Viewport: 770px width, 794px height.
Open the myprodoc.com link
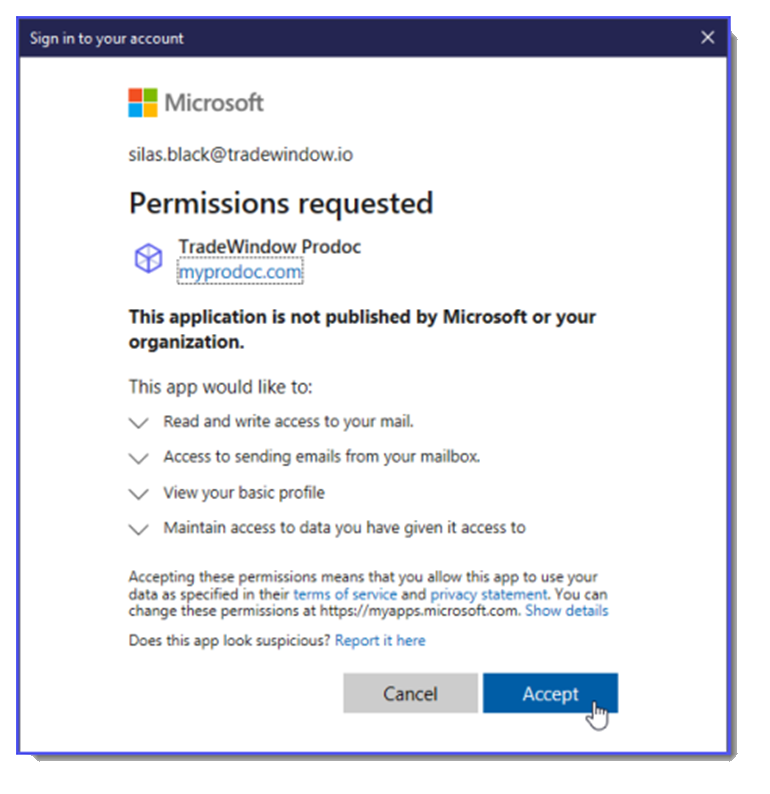point(240,272)
